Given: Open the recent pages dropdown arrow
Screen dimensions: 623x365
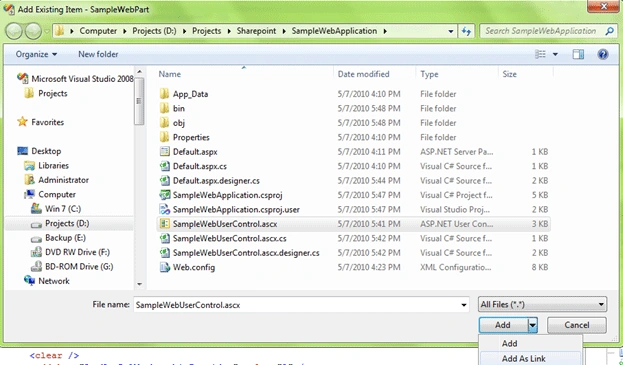Looking at the screenshot, I should 47,31.
